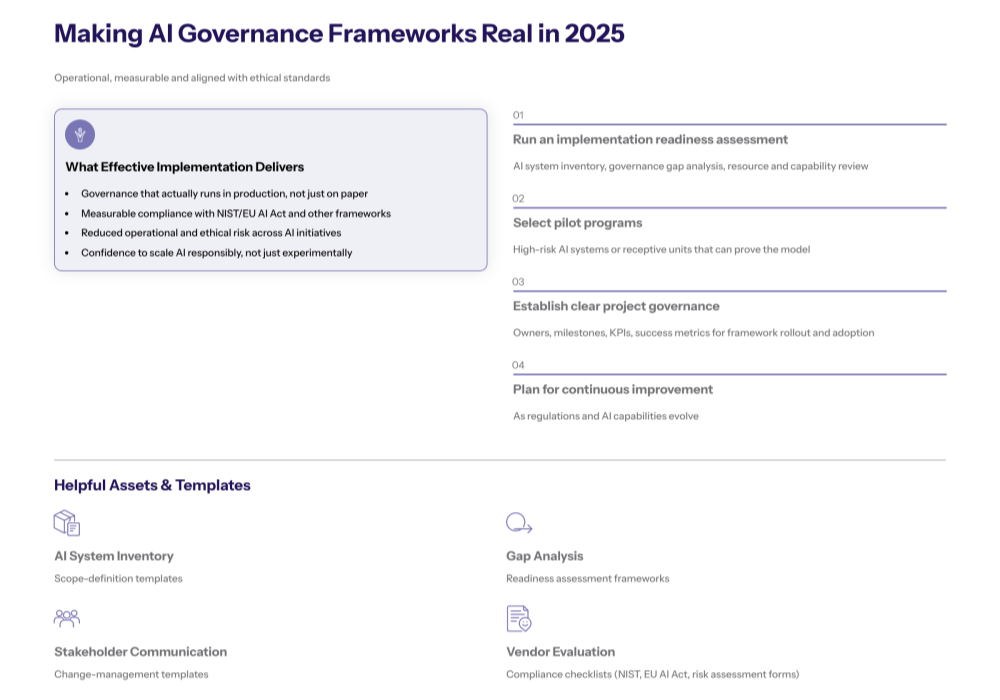Click the Stakeholder Communication people icon

[x=66, y=617]
